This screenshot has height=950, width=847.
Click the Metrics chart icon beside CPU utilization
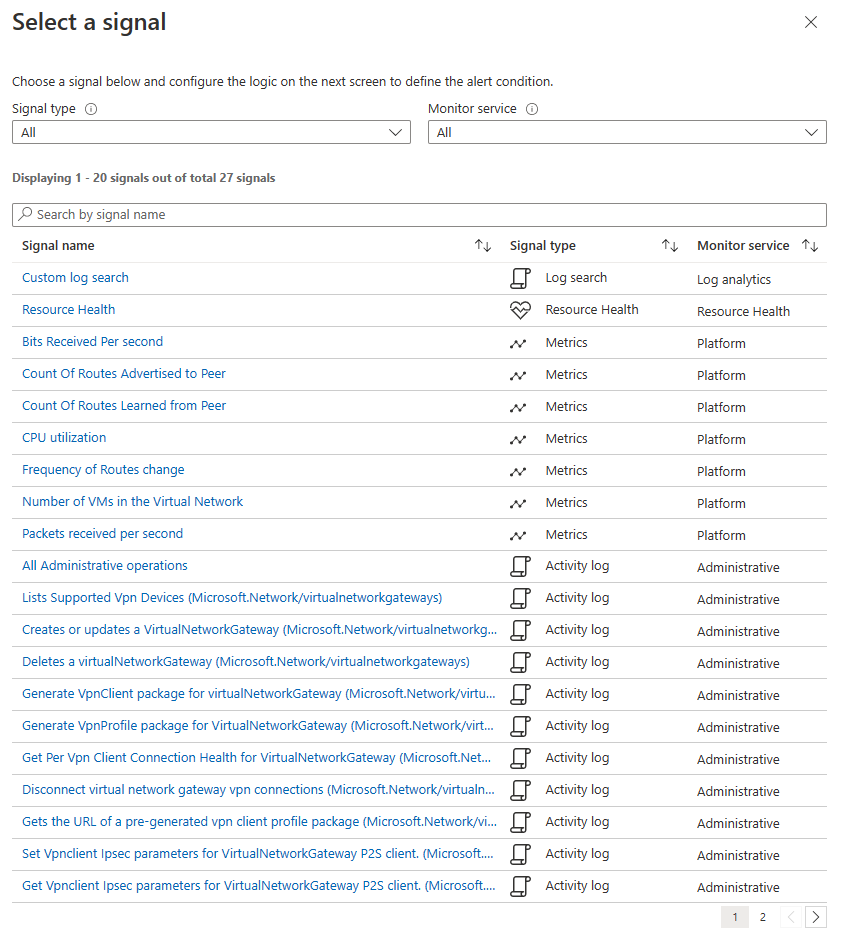(x=519, y=438)
